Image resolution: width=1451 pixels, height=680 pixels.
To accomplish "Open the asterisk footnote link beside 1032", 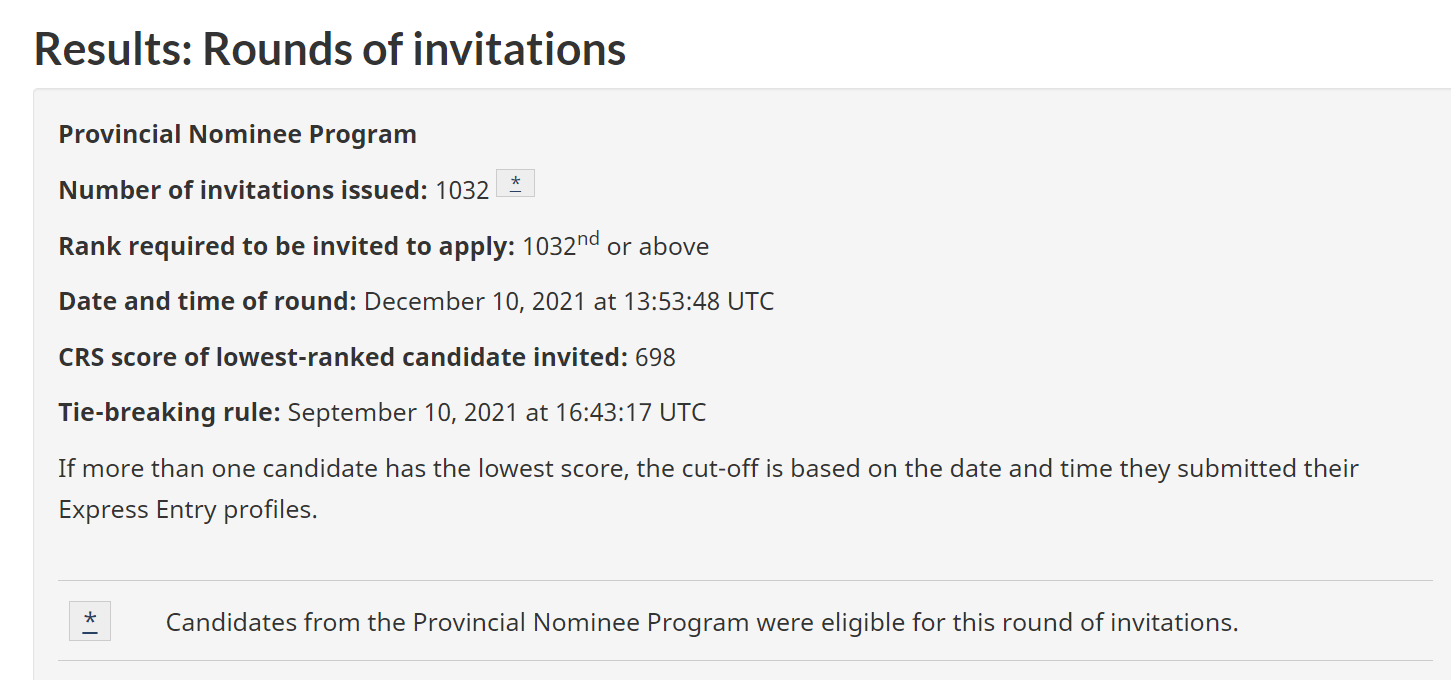I will tap(515, 183).
